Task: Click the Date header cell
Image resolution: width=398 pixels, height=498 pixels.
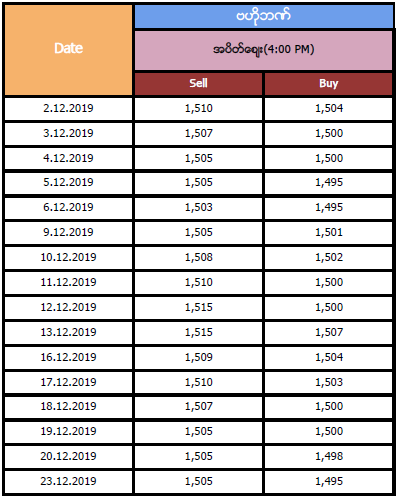Action: (x=68, y=50)
